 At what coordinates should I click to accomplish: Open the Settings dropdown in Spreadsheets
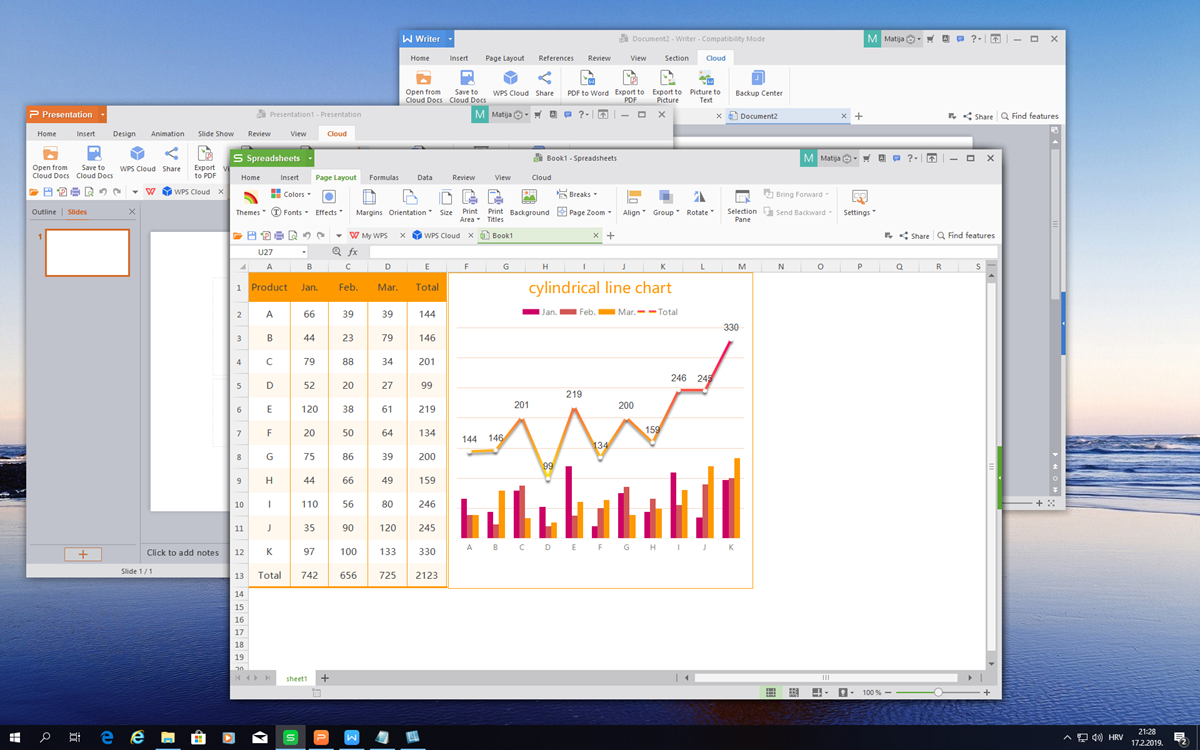[859, 203]
